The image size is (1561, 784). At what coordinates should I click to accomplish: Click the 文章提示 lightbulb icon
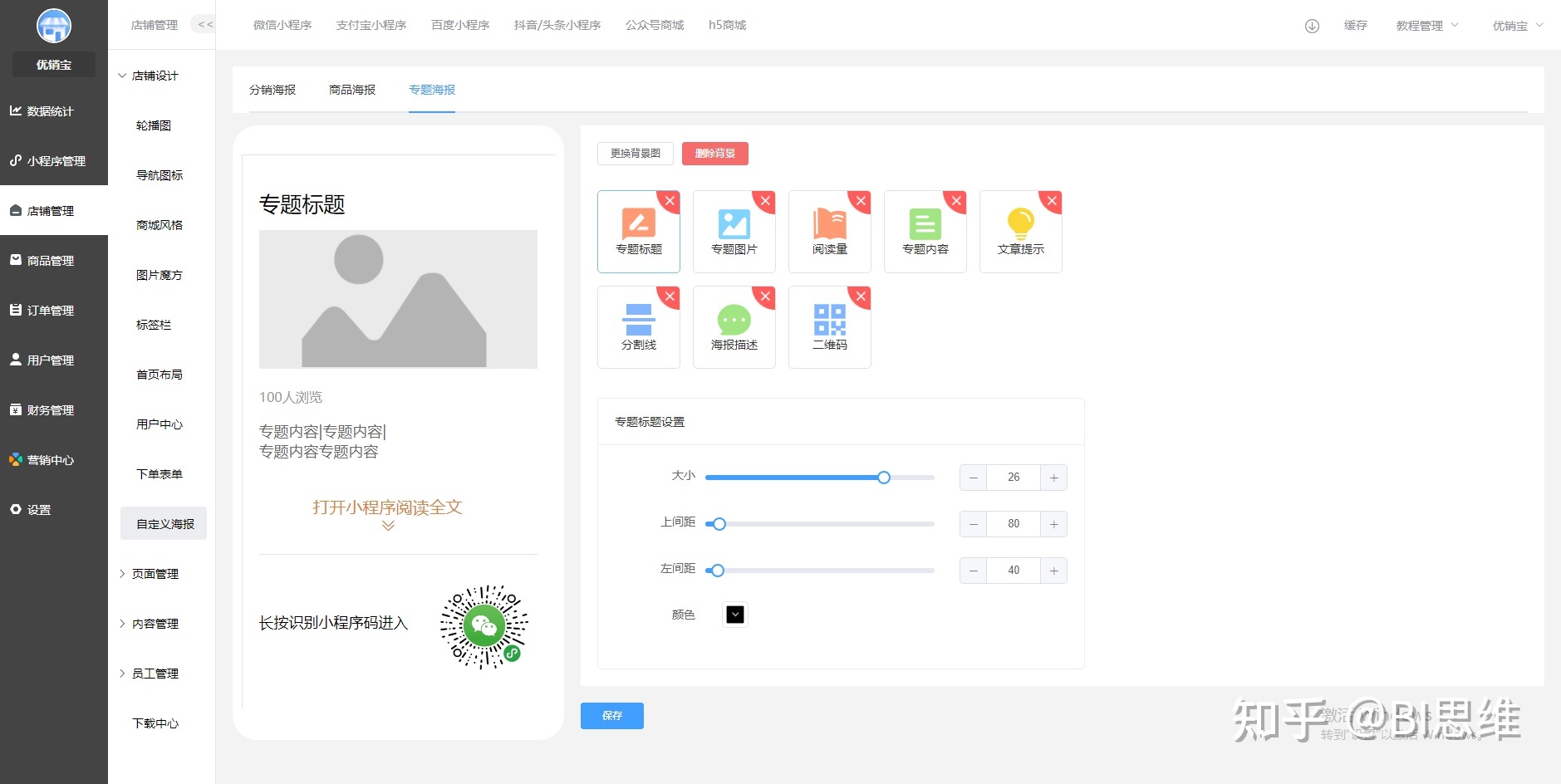pos(1020,224)
